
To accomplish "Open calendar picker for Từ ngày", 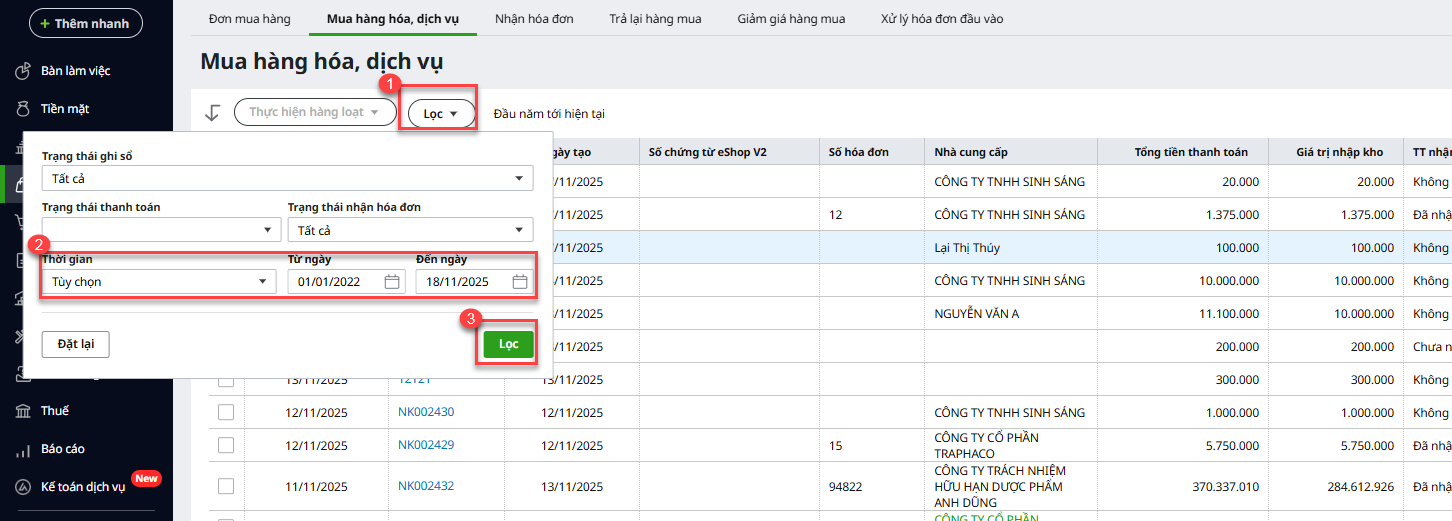I will 392,282.
